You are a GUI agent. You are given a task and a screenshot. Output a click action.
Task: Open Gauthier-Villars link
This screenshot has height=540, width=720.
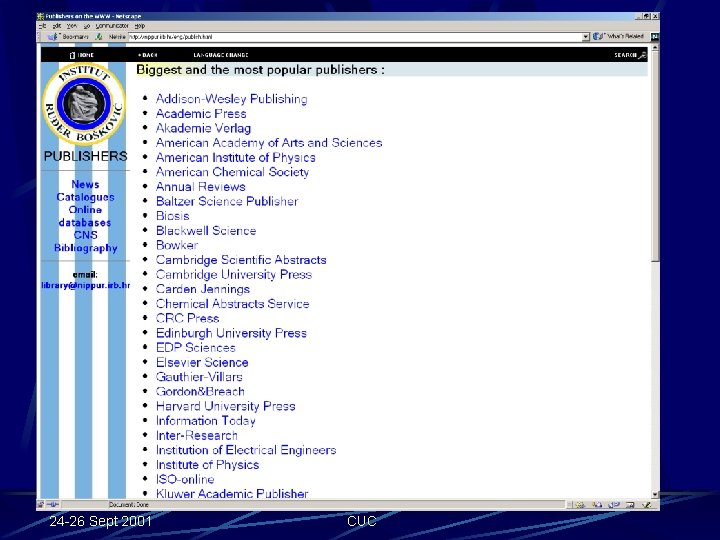pos(199,377)
